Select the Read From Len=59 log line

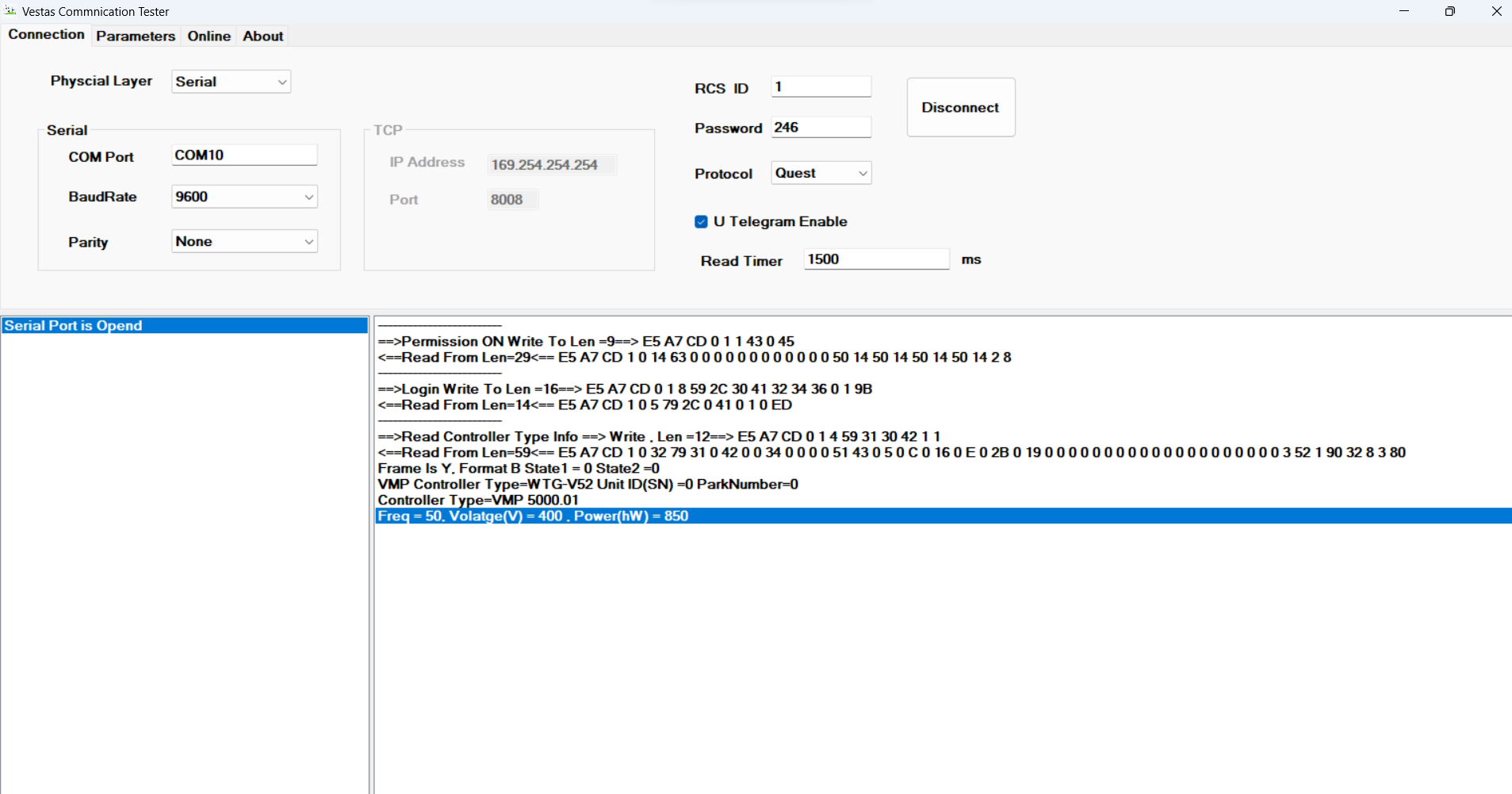(943, 452)
